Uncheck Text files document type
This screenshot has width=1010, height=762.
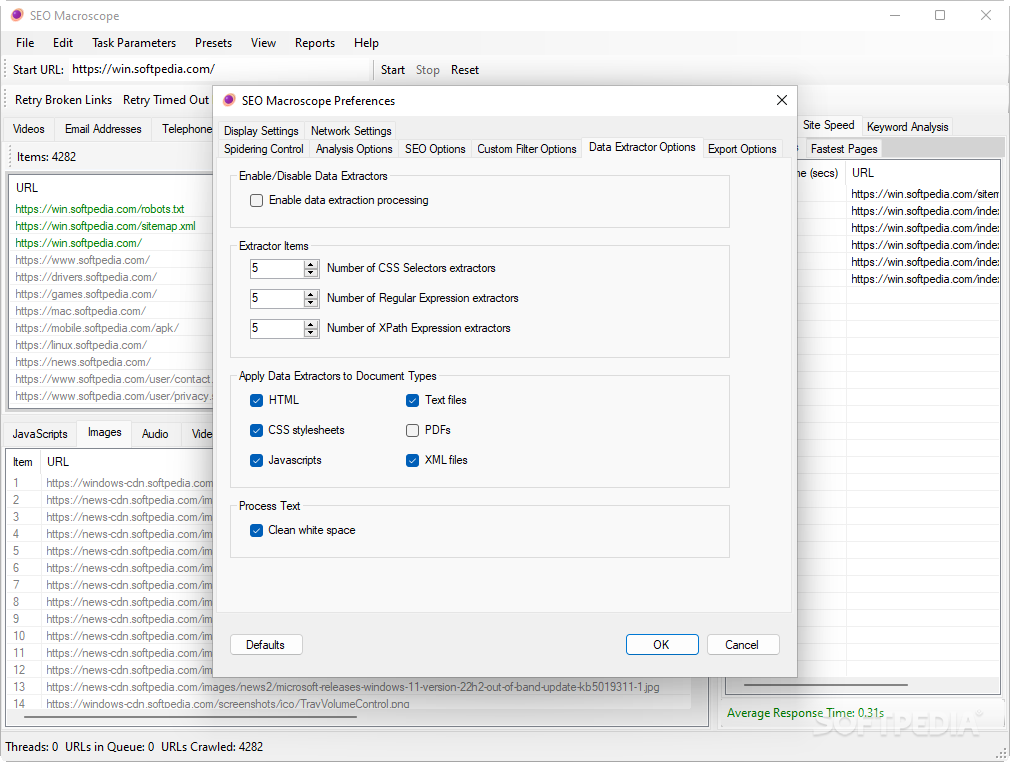(x=412, y=400)
